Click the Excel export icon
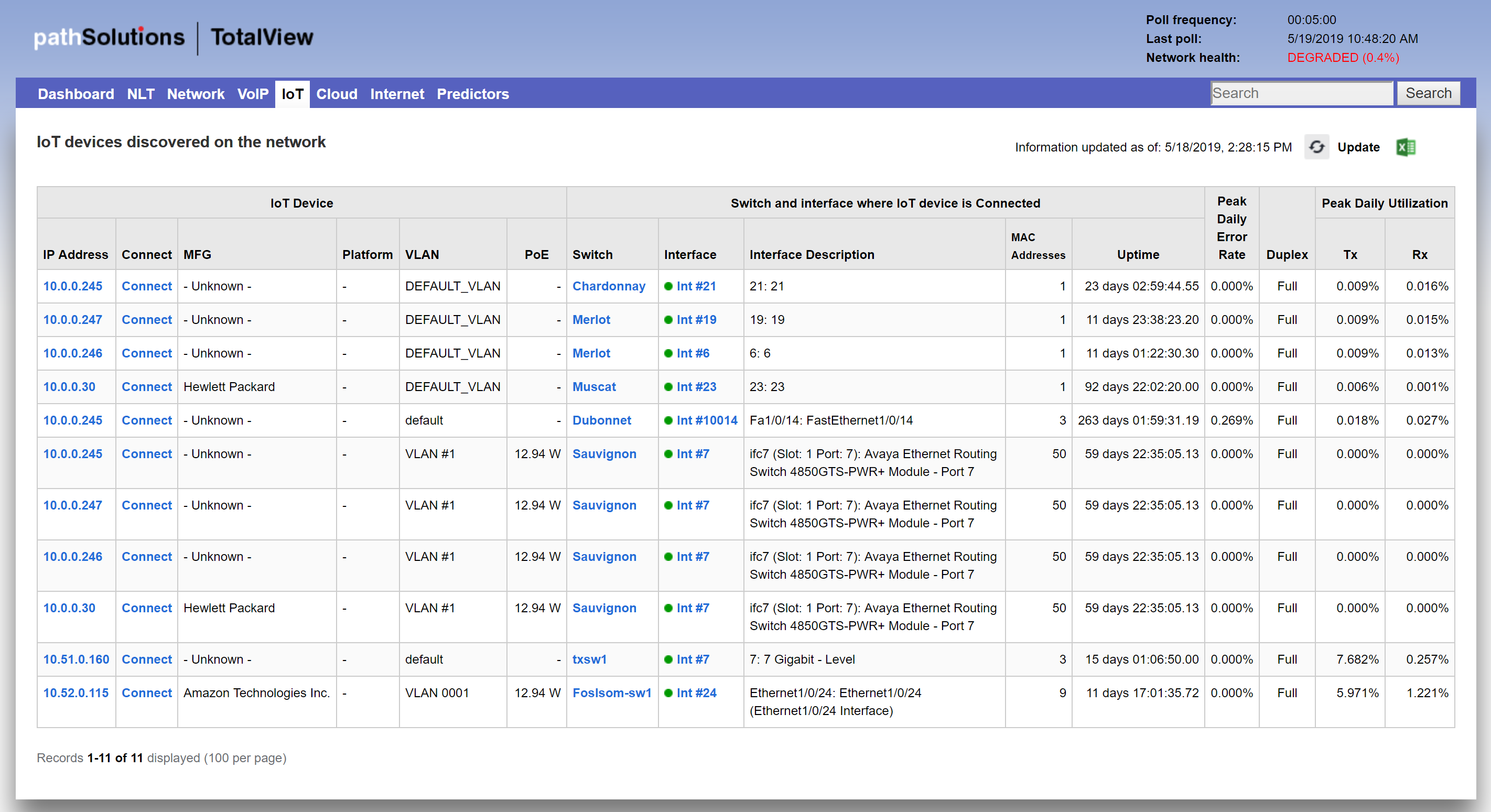 click(1406, 147)
